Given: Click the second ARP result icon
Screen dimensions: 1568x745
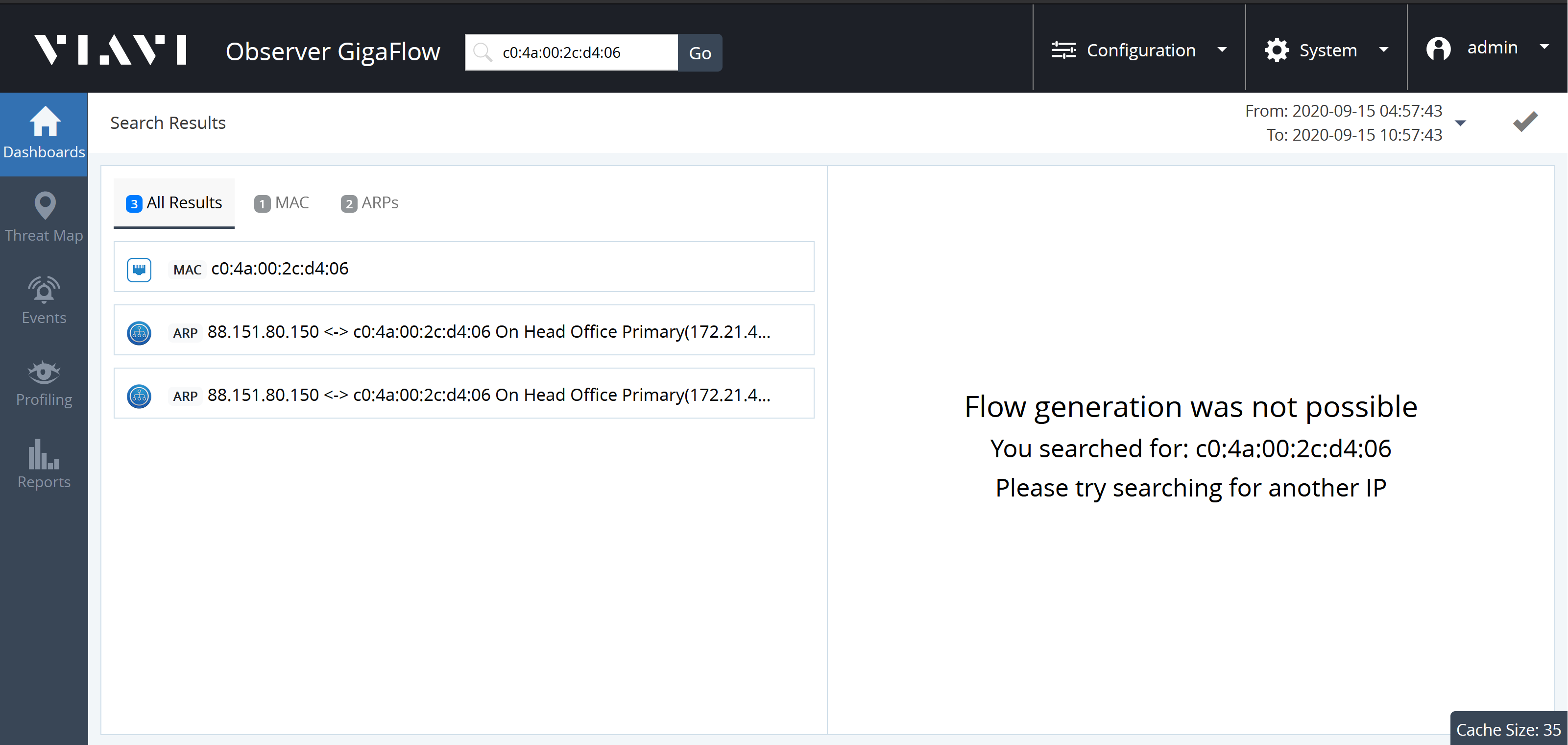Looking at the screenshot, I should [x=140, y=396].
